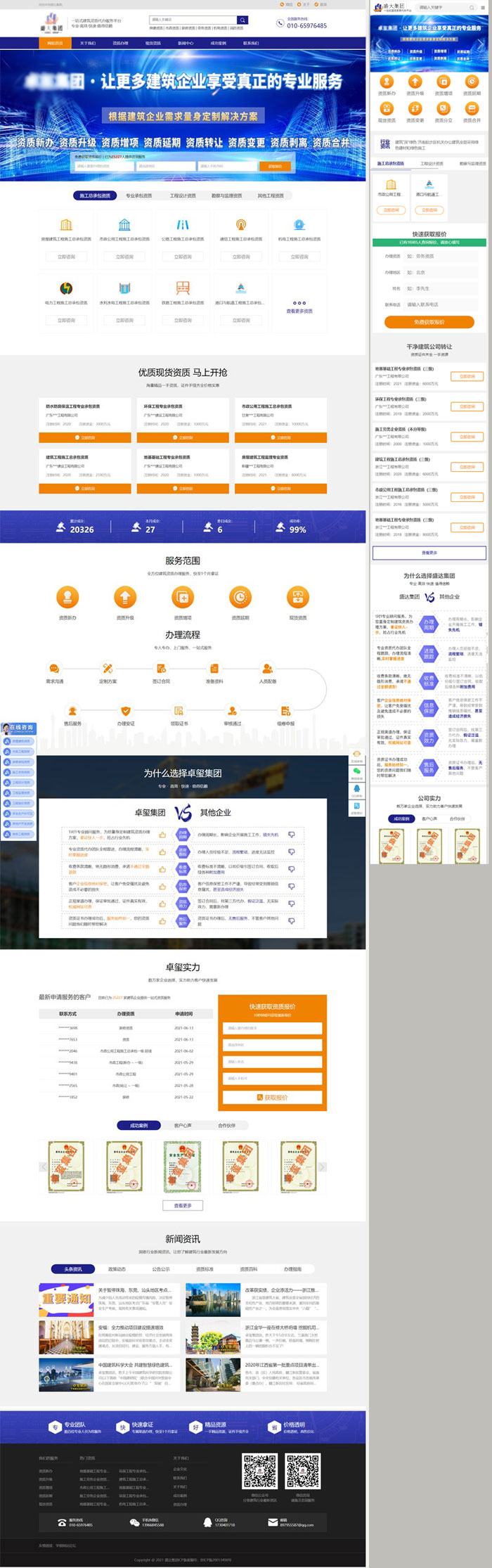The width and height of the screenshot is (492, 1568).
Task: Click the 定制方案 step icon in 办理流程
Action: click(108, 669)
